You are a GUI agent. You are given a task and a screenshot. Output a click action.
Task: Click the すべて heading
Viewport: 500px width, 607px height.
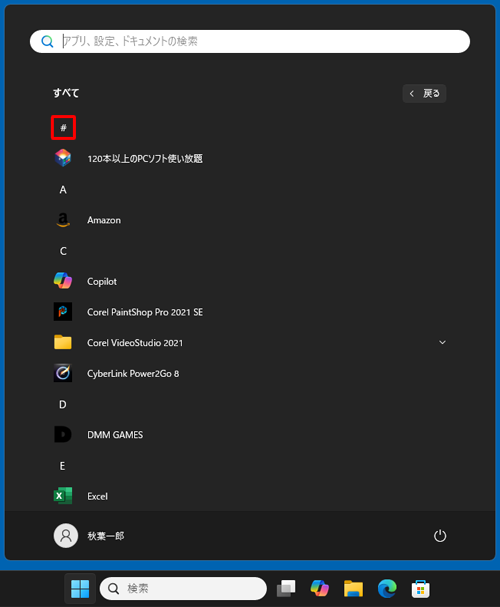pyautogui.click(x=66, y=93)
